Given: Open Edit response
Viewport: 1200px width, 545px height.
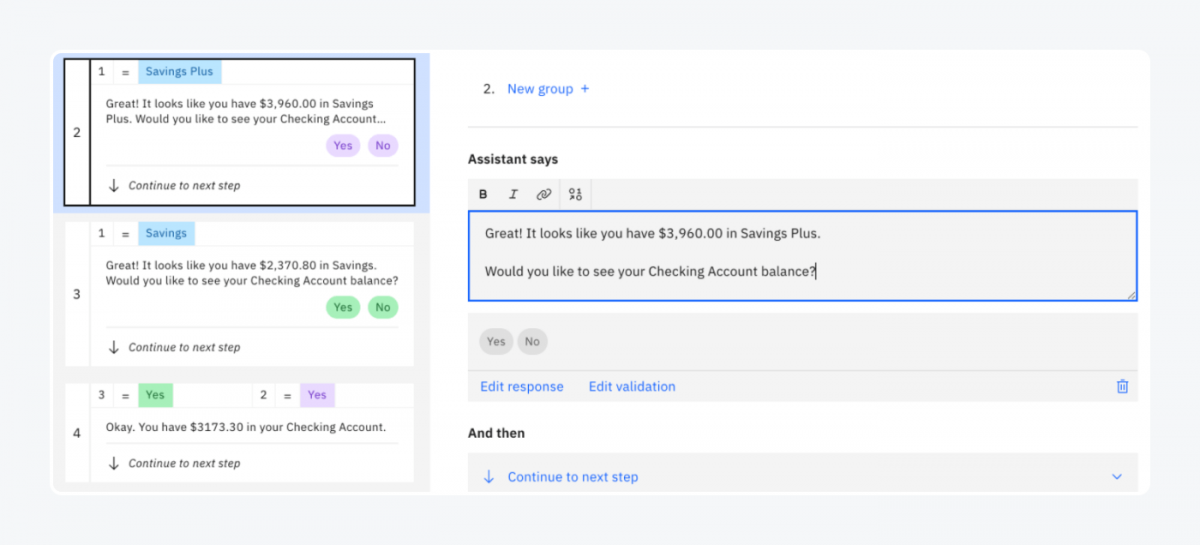Looking at the screenshot, I should (522, 386).
